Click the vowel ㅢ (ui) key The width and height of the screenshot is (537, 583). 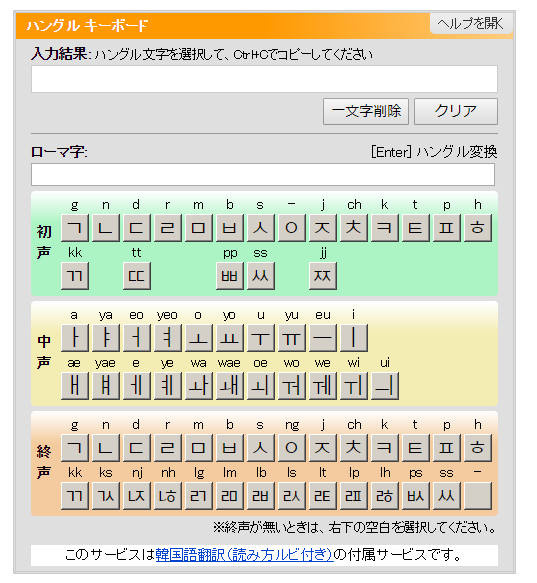coord(385,386)
